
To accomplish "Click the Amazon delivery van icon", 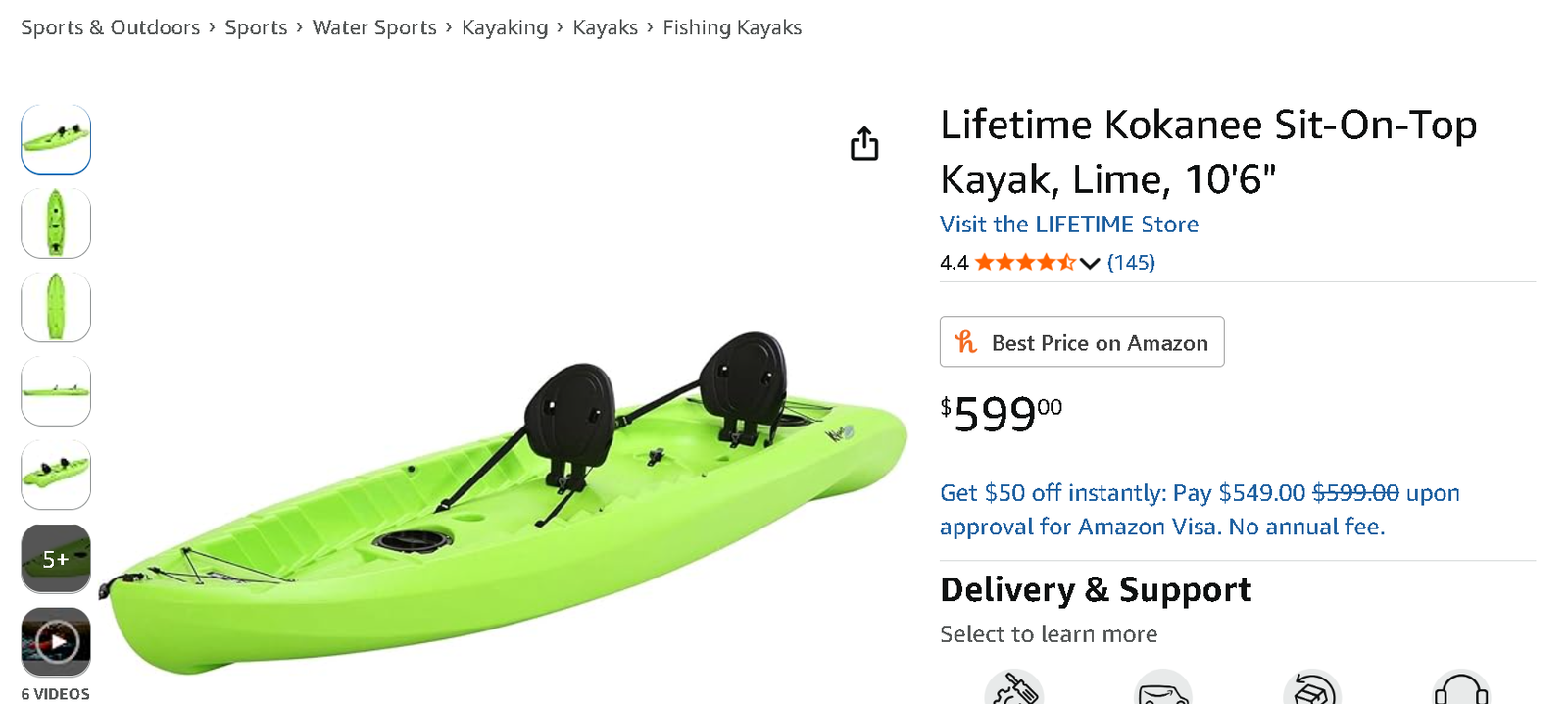I will [1163, 691].
